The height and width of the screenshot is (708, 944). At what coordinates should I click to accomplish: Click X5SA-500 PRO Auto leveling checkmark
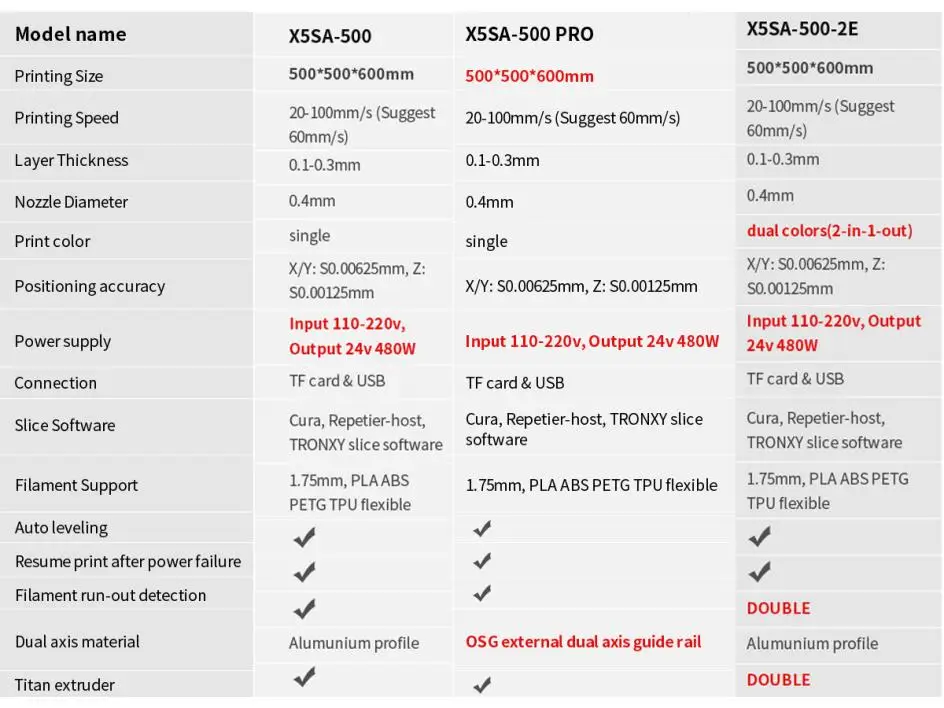coord(482,529)
